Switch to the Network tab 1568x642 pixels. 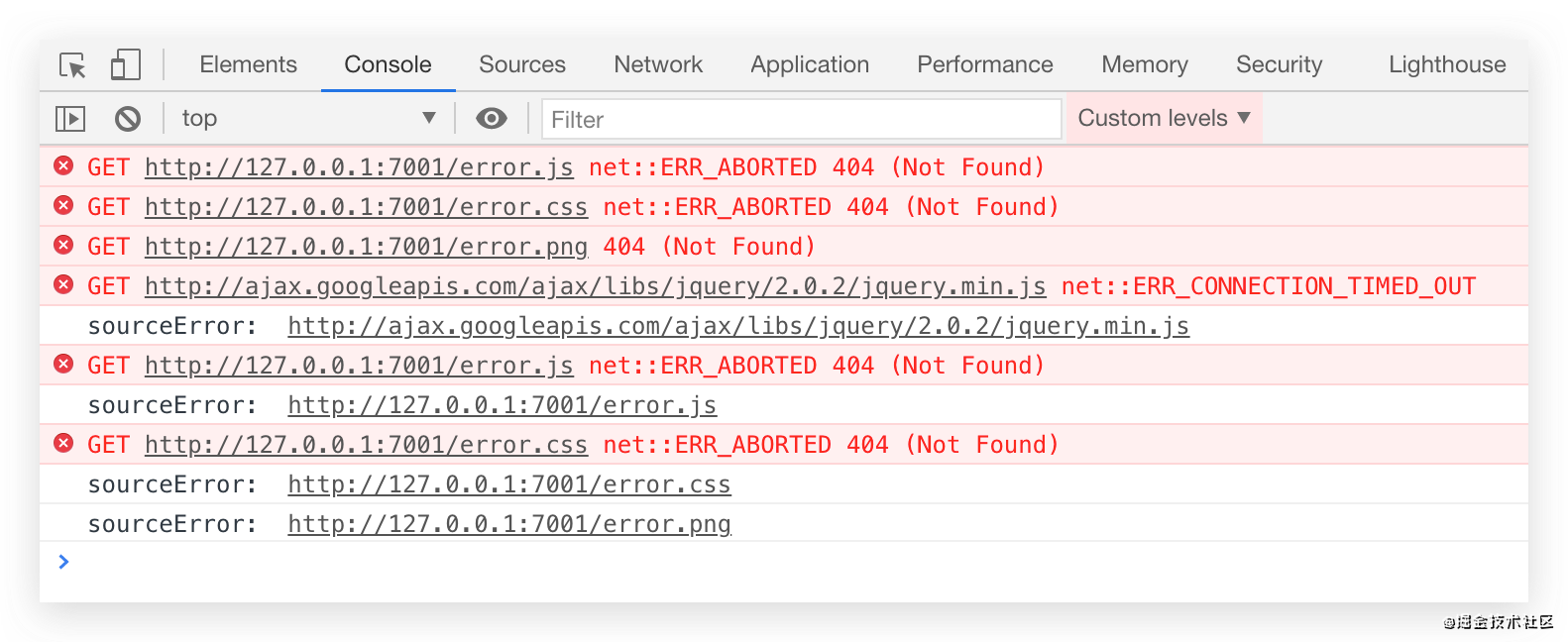pyautogui.click(x=658, y=64)
